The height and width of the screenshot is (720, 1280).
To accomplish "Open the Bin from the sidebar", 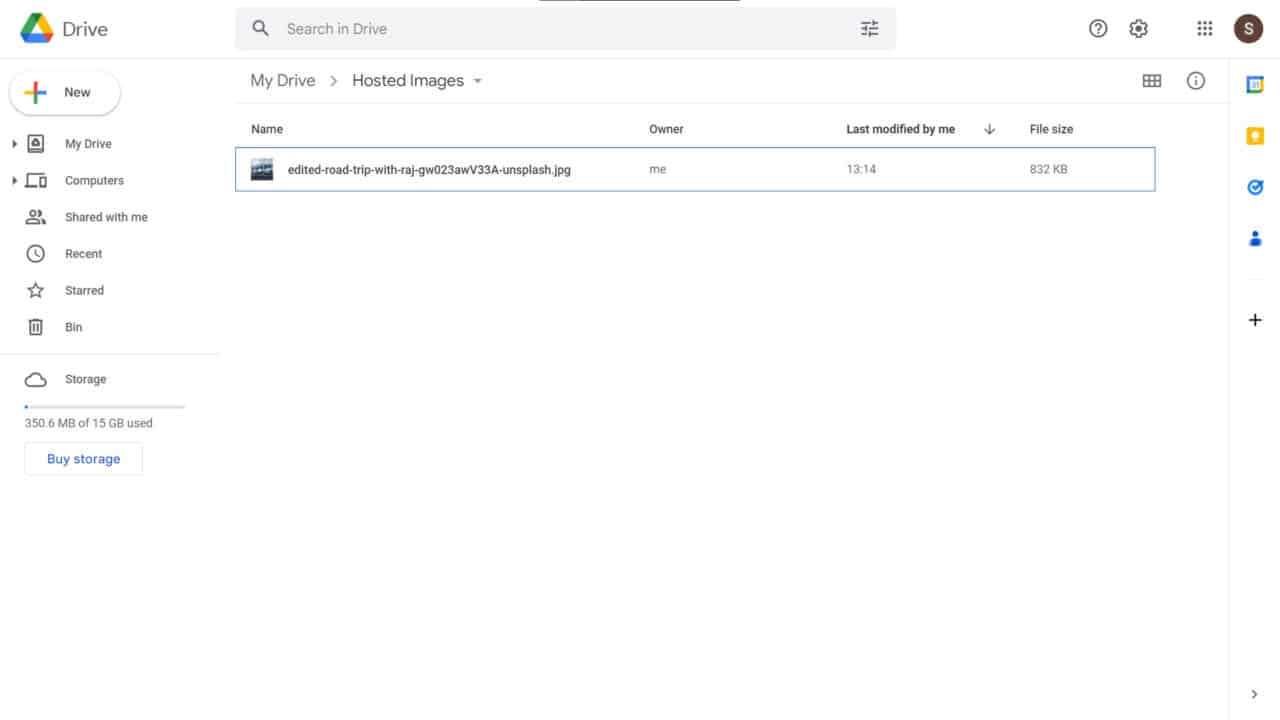I will [x=73, y=327].
